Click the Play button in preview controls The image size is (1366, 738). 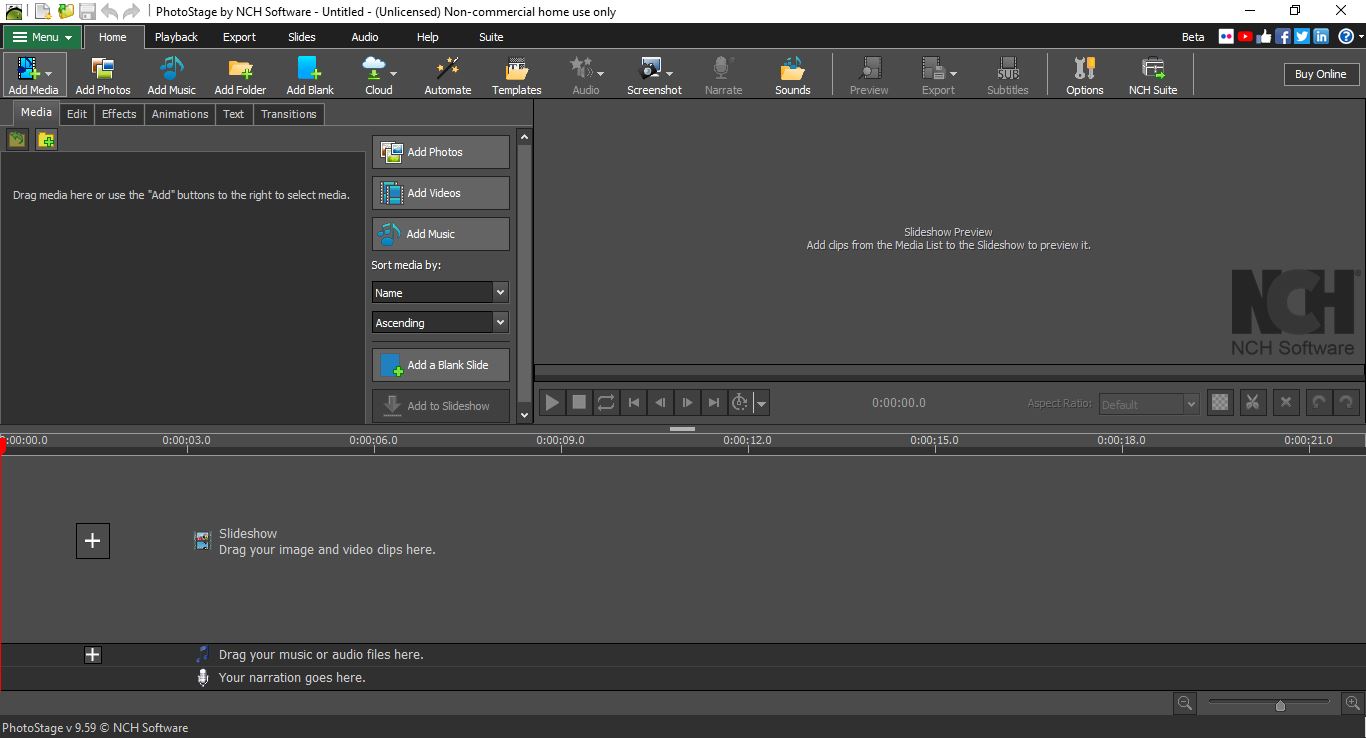click(x=552, y=403)
